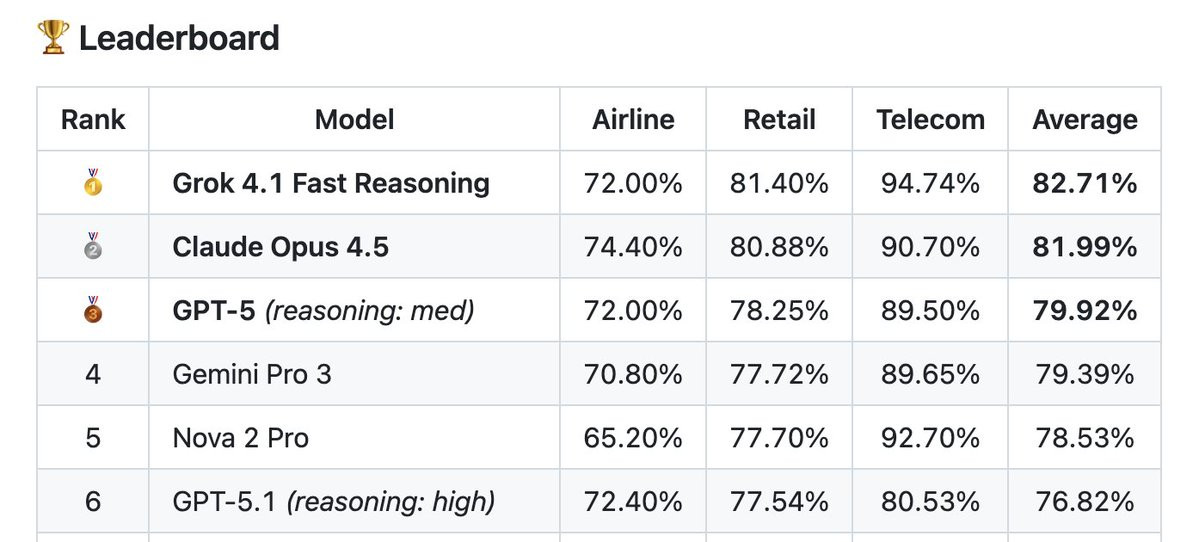Click the Gemini Pro 3 model name
The height and width of the screenshot is (542, 1199).
(252, 374)
